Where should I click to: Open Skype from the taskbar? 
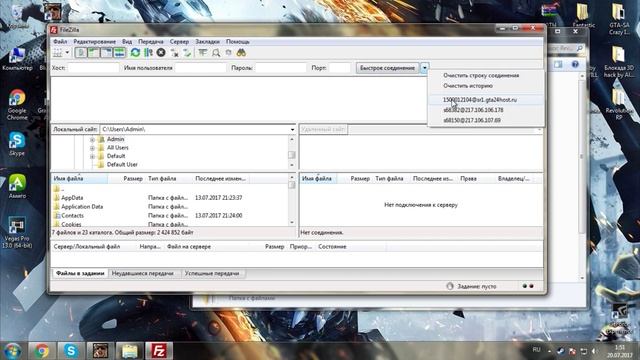(x=71, y=351)
